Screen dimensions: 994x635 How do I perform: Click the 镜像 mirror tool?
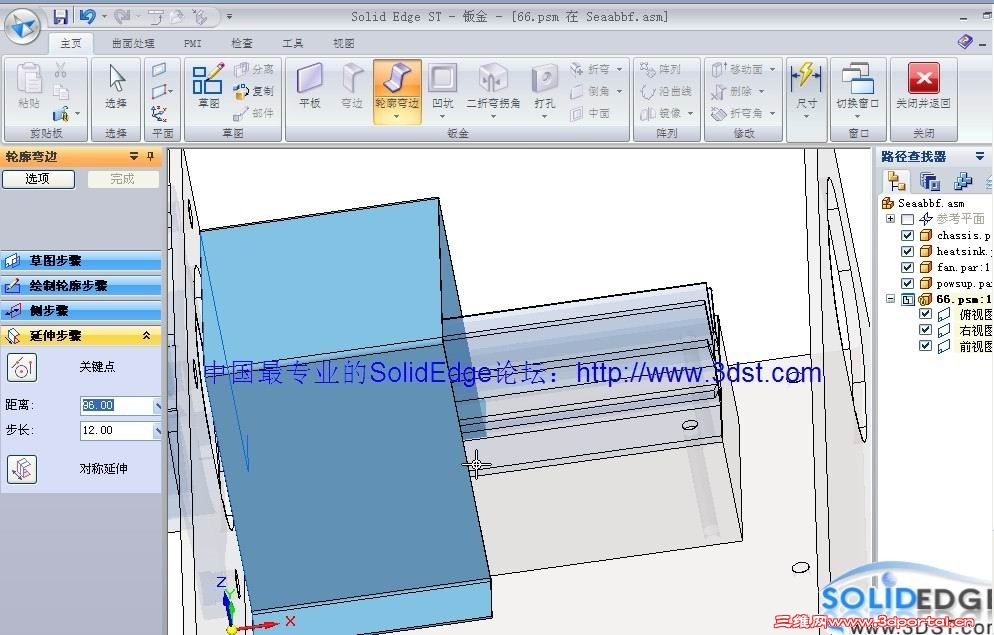pos(666,113)
